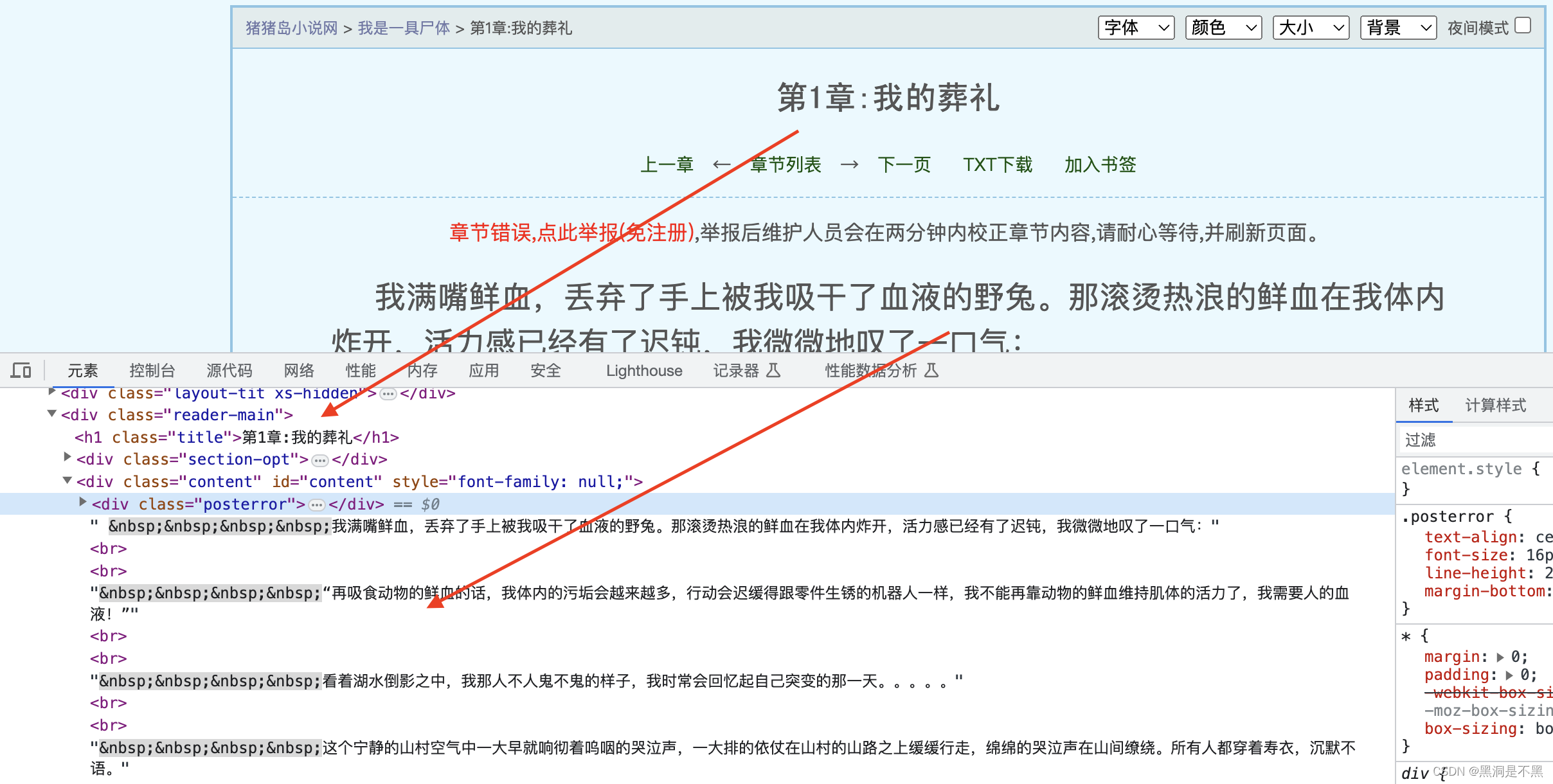The image size is (1553, 784).
Task: Expand the posterror div node
Action: click(x=83, y=502)
